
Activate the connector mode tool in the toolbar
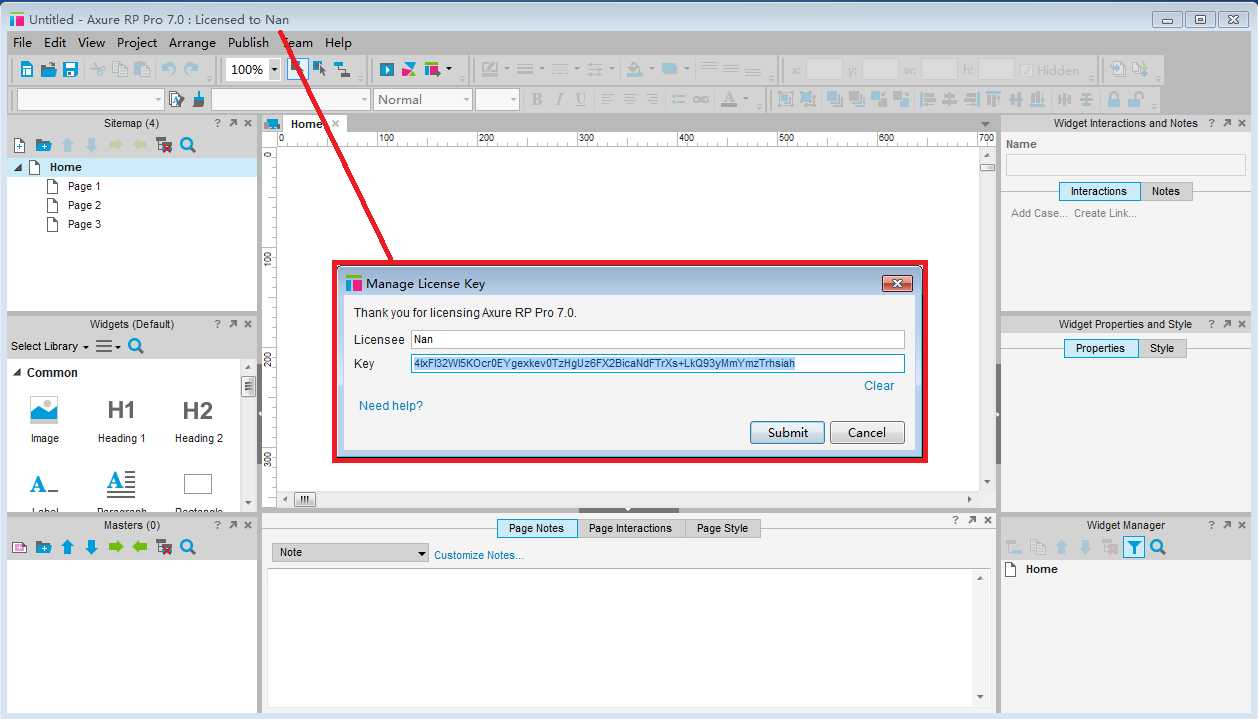[x=341, y=69]
